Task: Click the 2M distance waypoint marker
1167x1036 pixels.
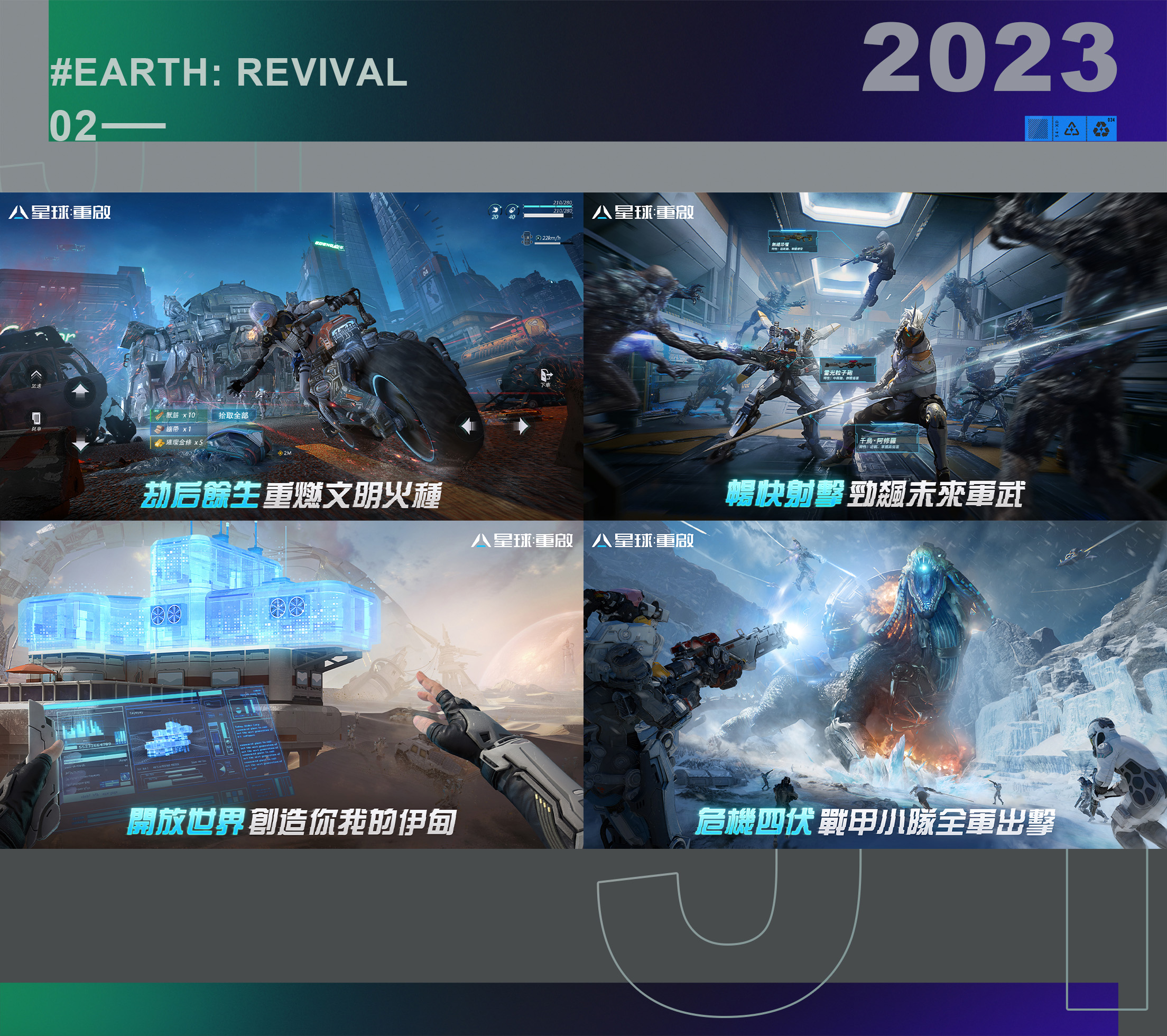Action: coord(284,453)
